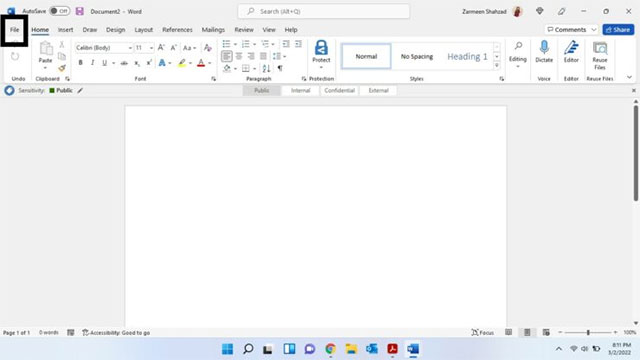Open the File tab
Viewport: 640px width, 360px height.
coord(15,29)
